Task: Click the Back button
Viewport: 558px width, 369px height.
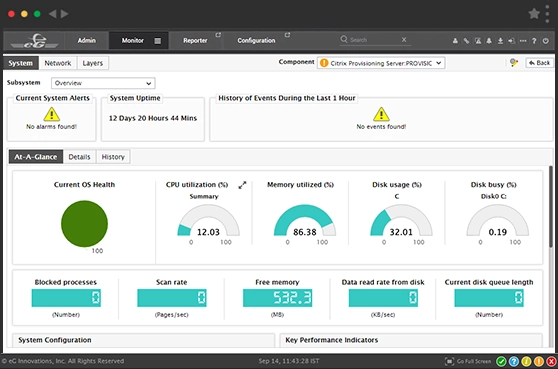Action: coord(539,63)
